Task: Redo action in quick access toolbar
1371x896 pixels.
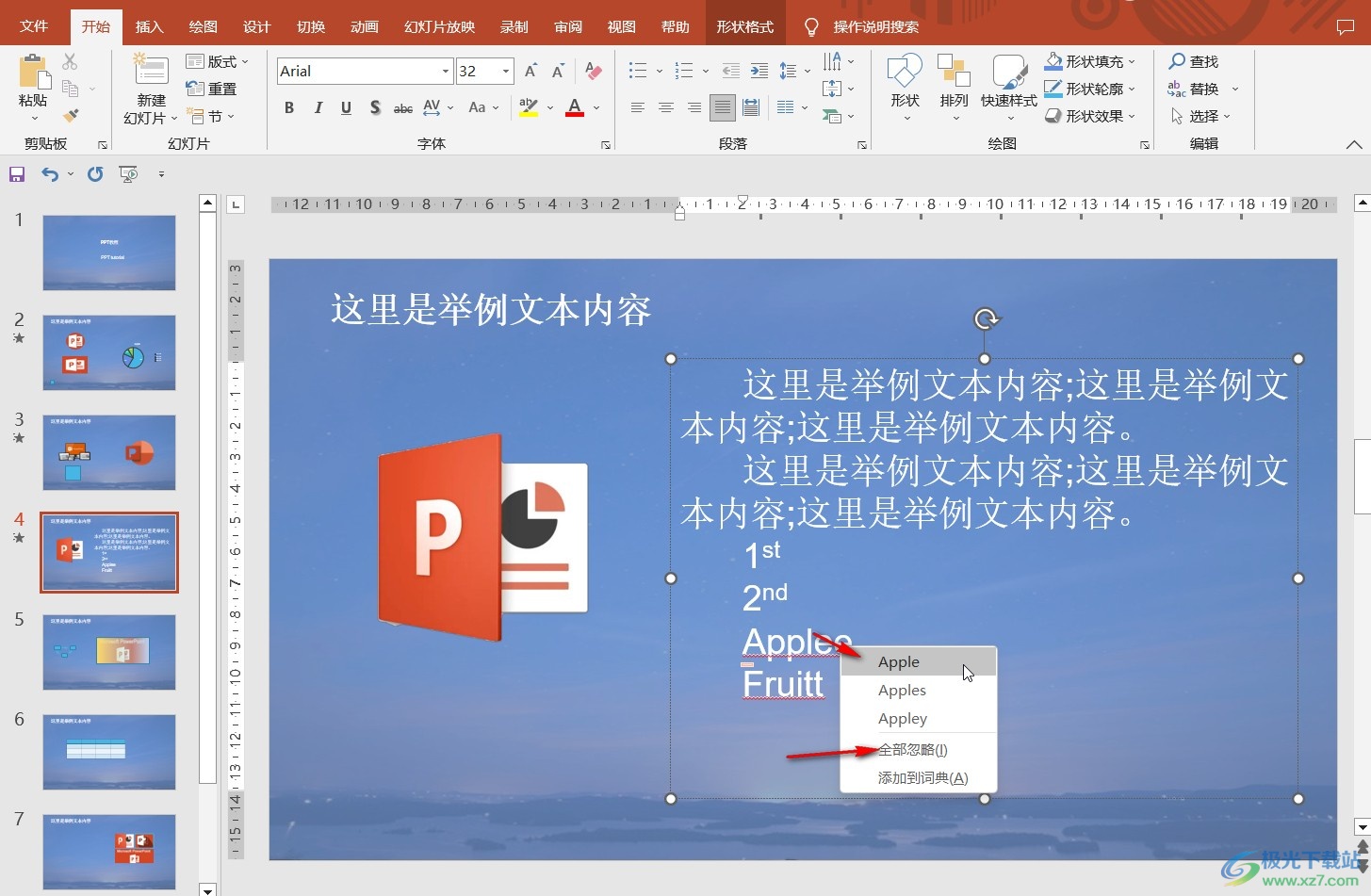Action: 95,174
